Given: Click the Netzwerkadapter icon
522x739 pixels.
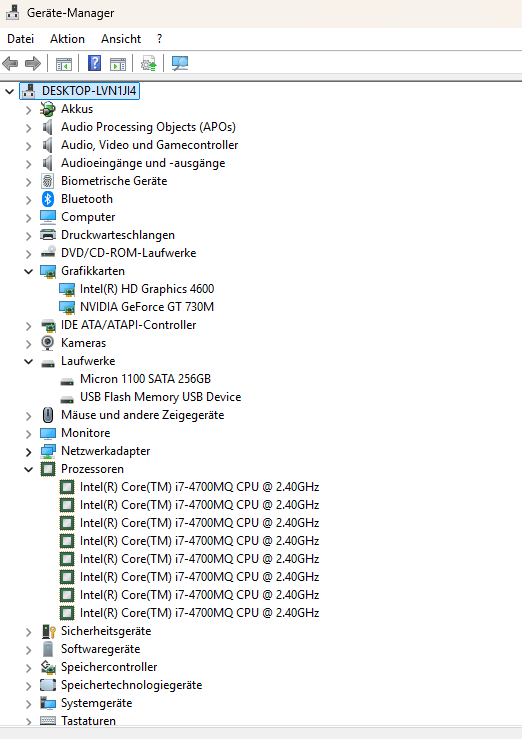Looking at the screenshot, I should [x=48, y=451].
